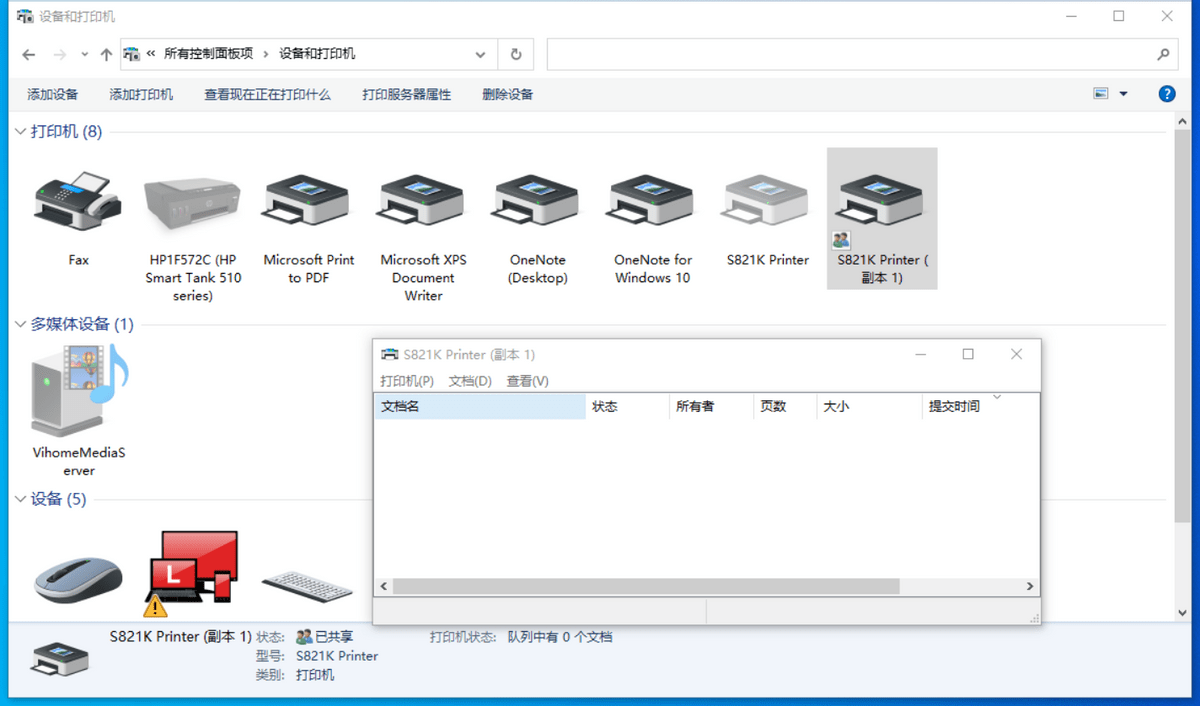
Task: Click the print queue horizontal scrollbar thumb
Action: [646, 587]
